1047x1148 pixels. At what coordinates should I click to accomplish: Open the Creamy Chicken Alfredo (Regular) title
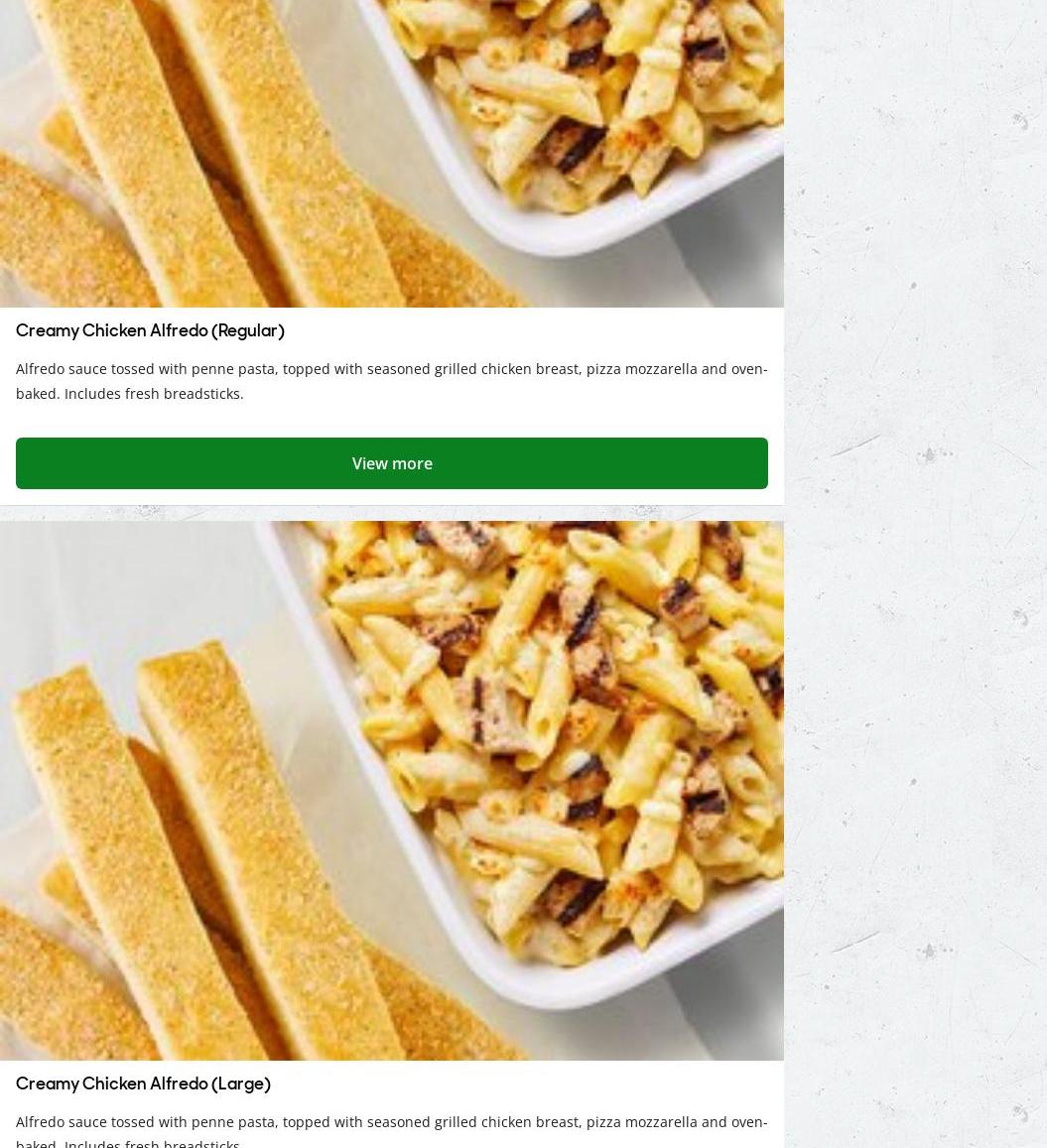point(150,331)
